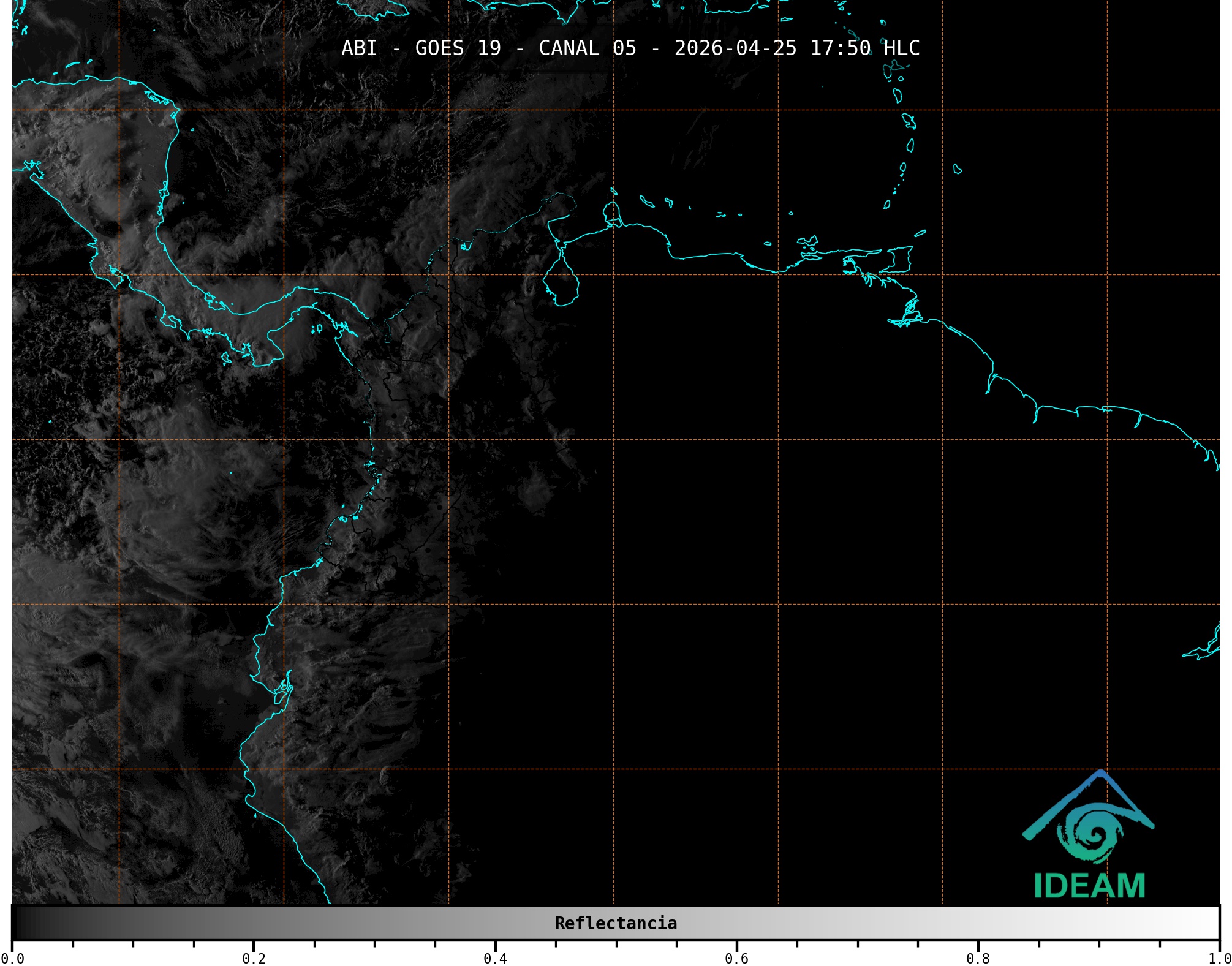The image size is (1232, 966).
Task: Click the image title text ABI - GOES 19
Action: [421, 48]
